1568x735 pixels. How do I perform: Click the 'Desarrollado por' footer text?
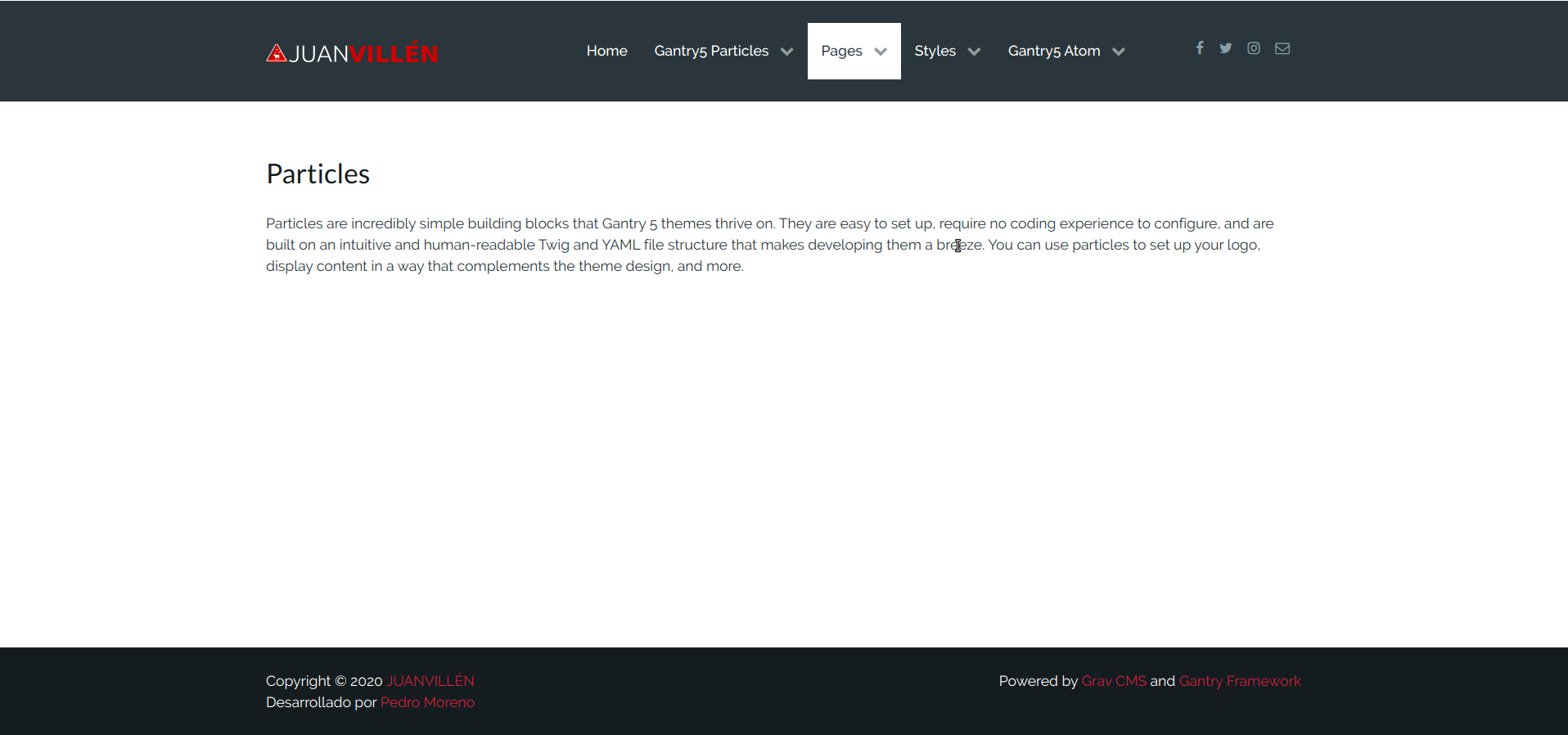tap(321, 702)
